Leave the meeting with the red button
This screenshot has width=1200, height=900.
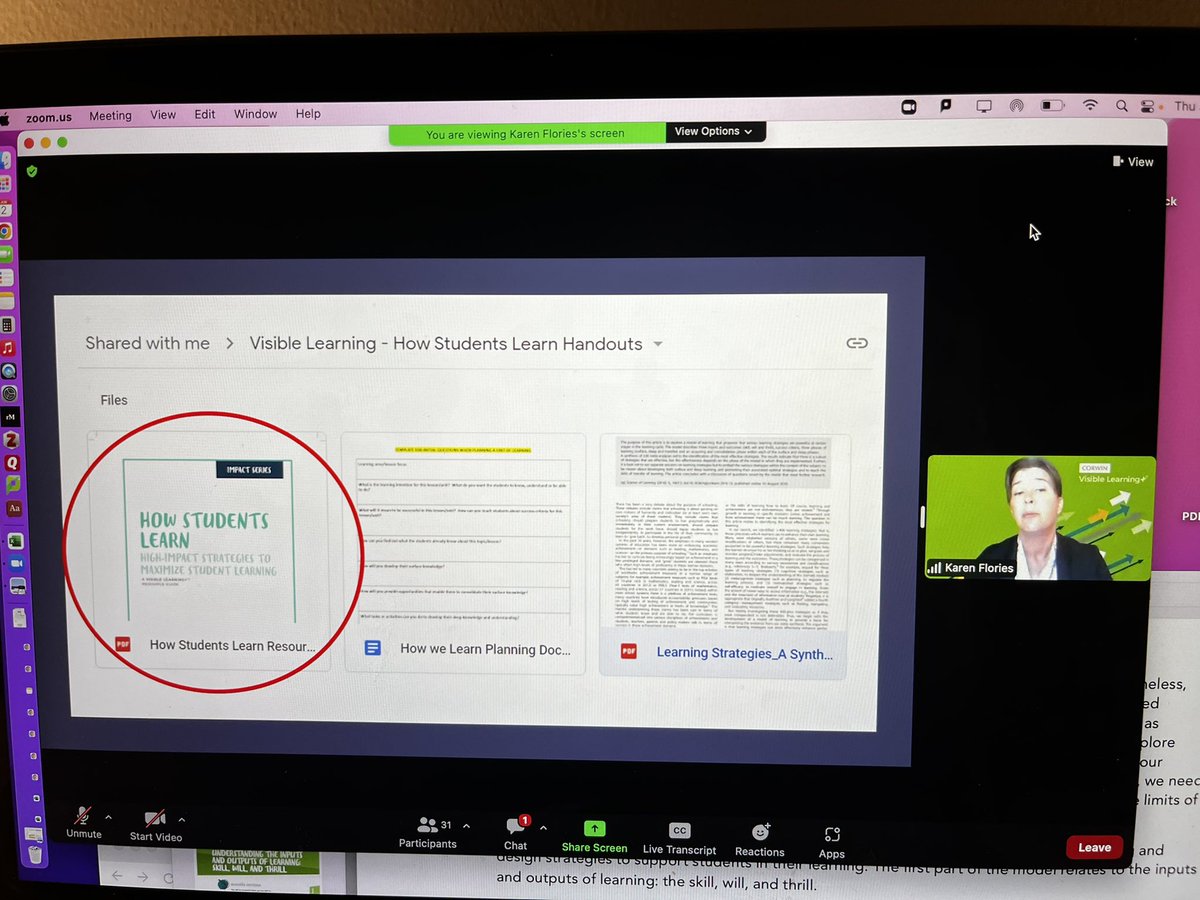[1094, 847]
